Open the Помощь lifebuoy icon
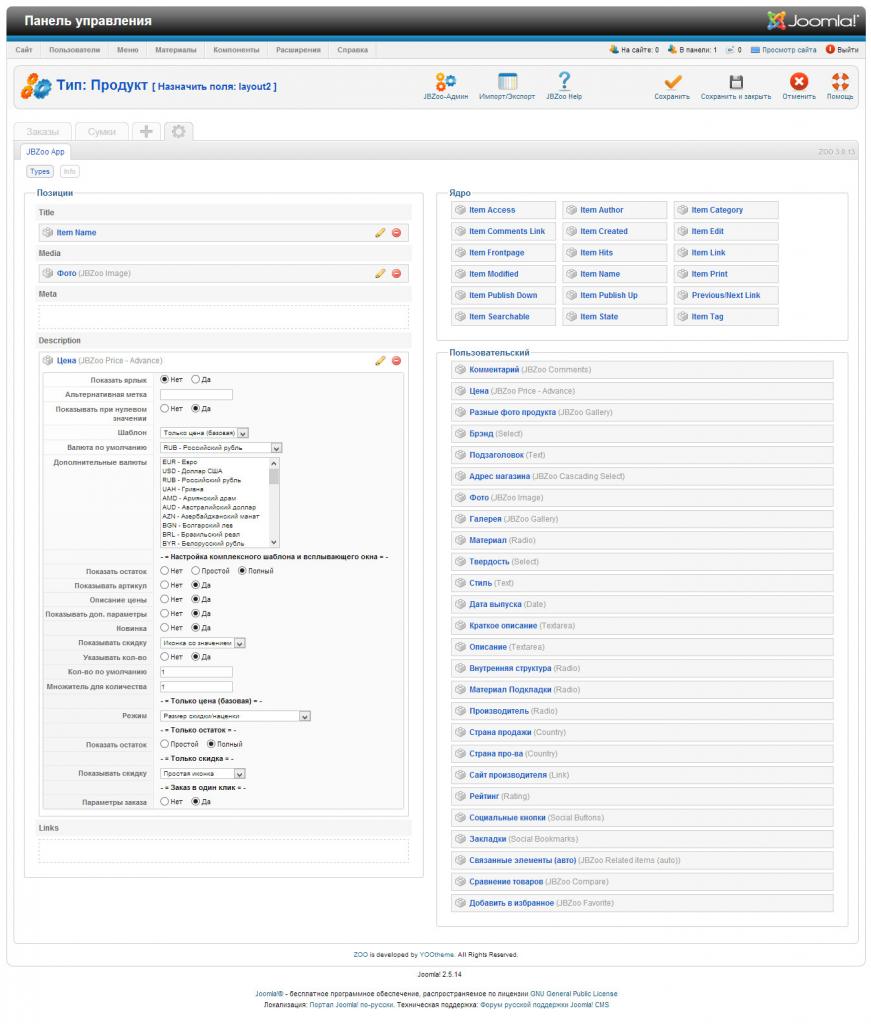871x1024 pixels. (840, 82)
